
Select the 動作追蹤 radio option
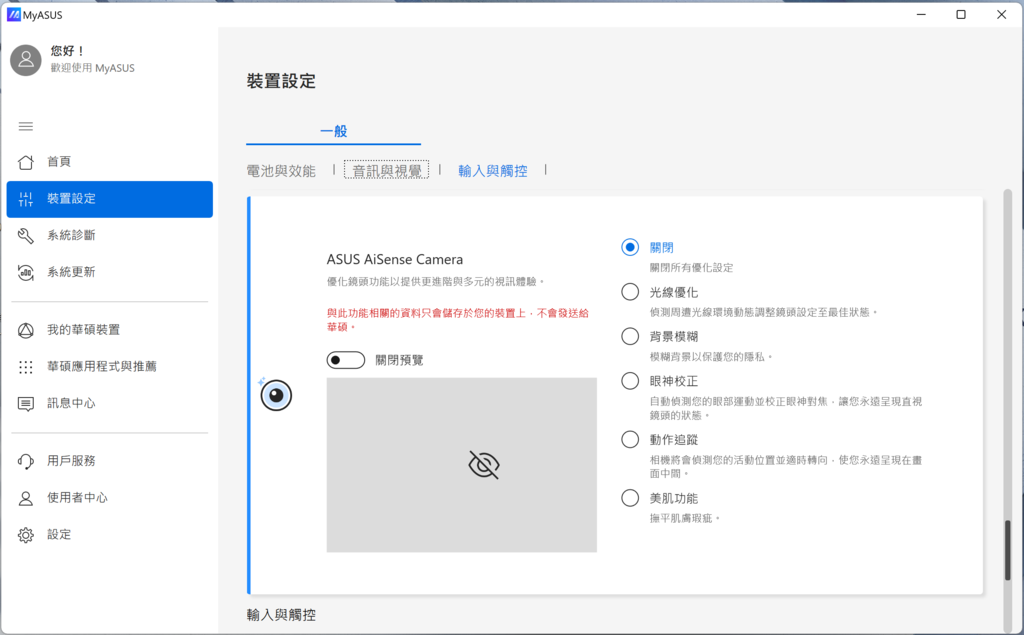pyautogui.click(x=630, y=439)
